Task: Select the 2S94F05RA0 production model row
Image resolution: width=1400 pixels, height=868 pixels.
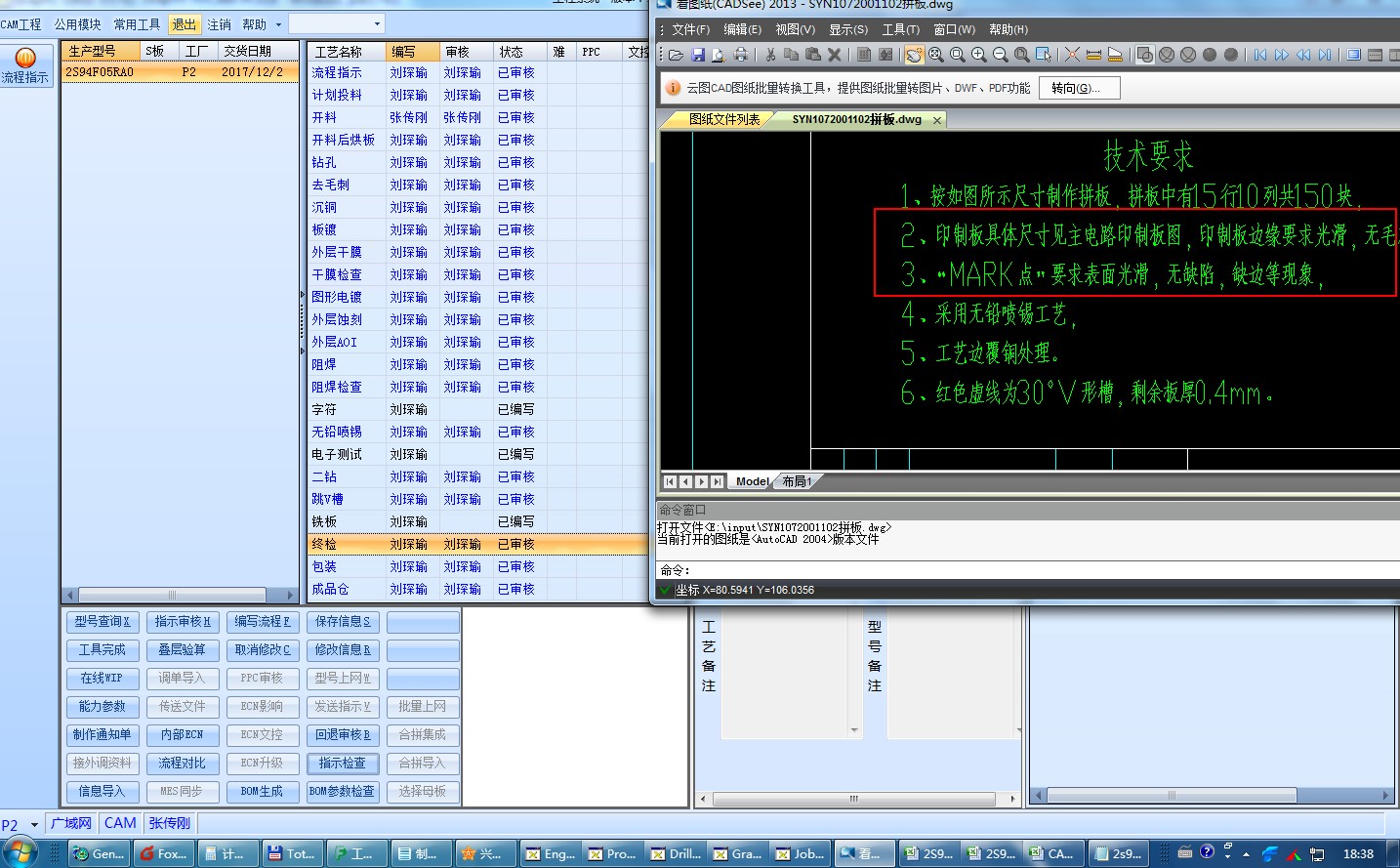Action: coord(180,72)
